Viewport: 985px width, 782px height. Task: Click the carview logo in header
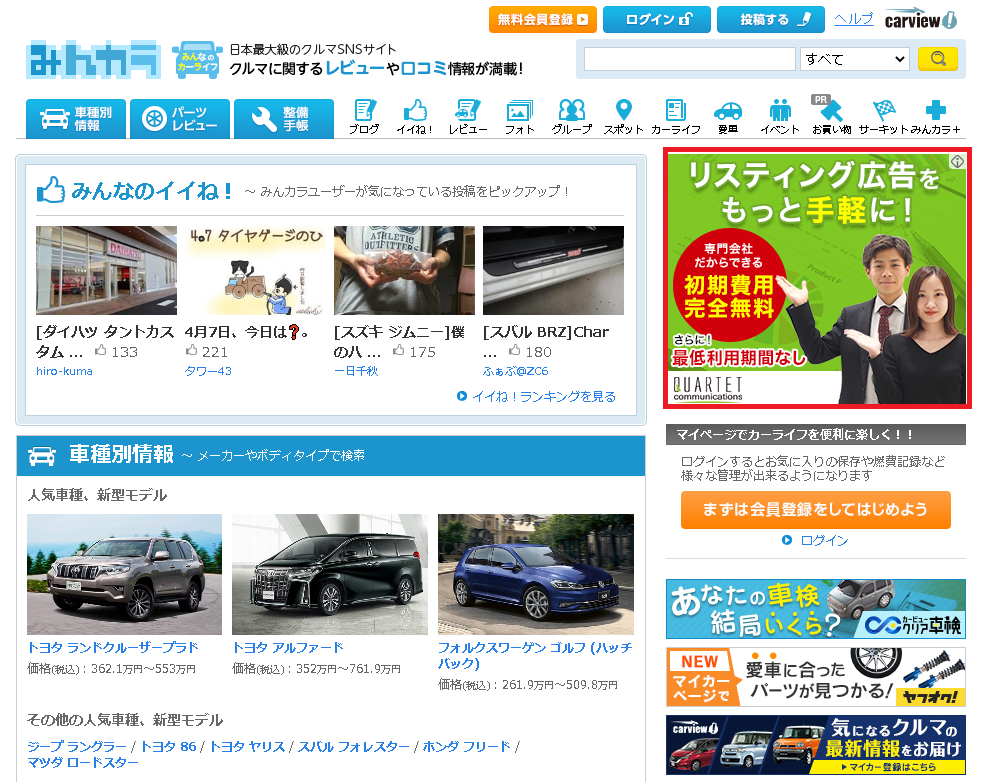click(x=921, y=19)
